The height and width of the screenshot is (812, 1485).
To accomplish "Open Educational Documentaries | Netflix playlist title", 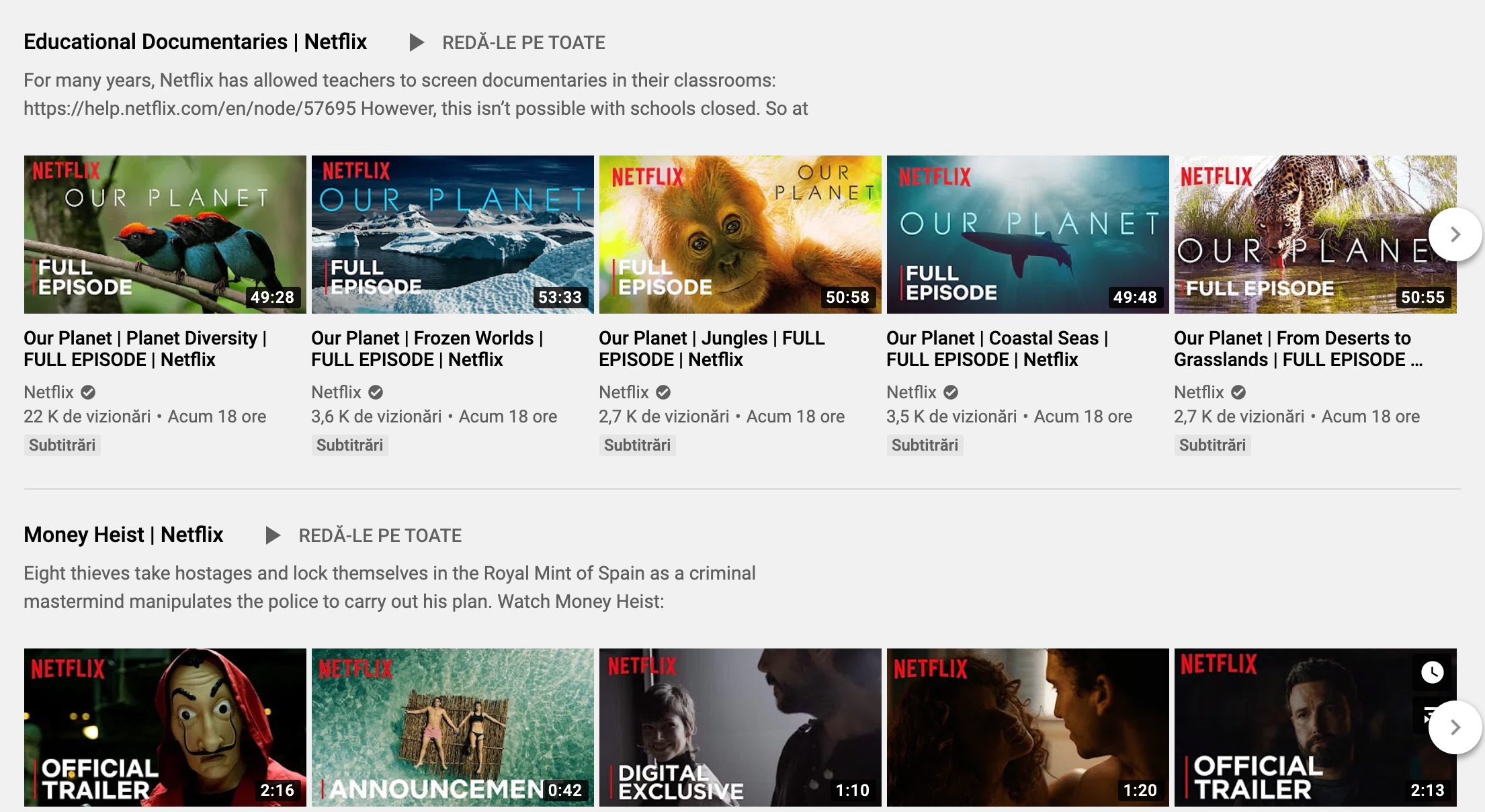I will click(195, 42).
